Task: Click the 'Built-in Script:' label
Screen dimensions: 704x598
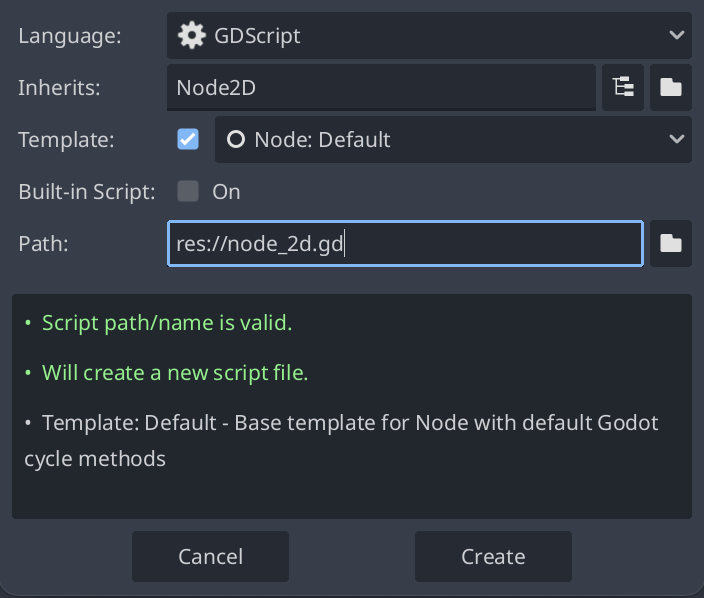Action: 87,192
